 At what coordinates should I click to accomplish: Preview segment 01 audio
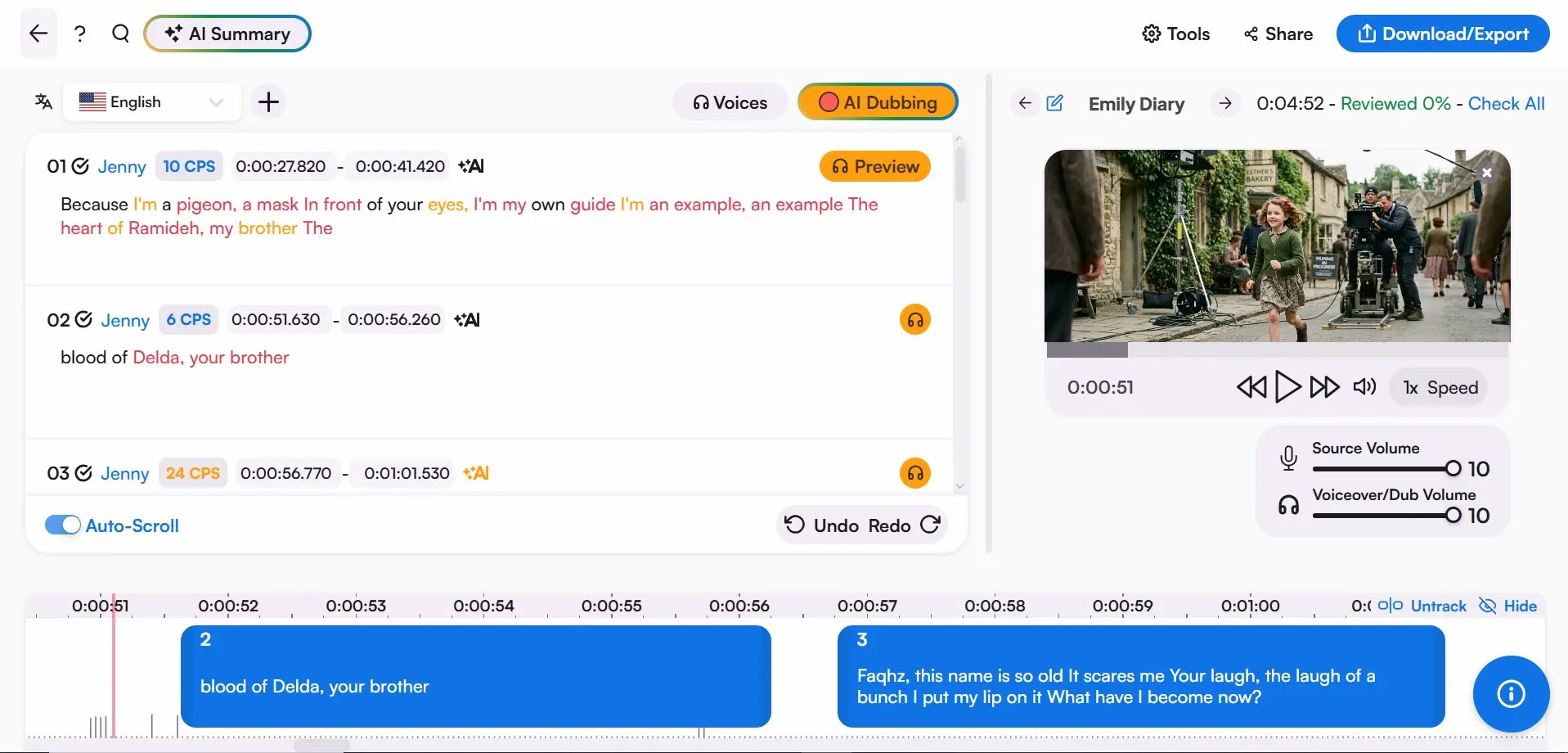pos(875,166)
